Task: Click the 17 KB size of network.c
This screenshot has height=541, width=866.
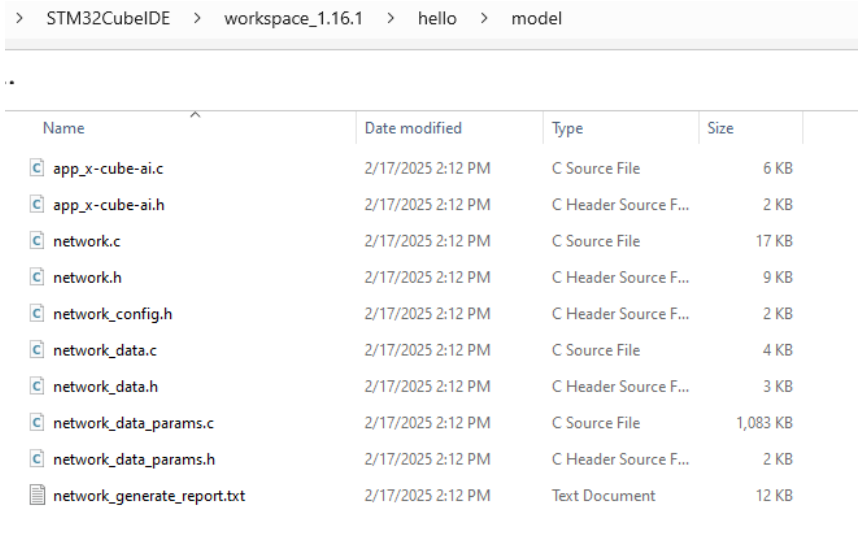Action: pos(774,241)
